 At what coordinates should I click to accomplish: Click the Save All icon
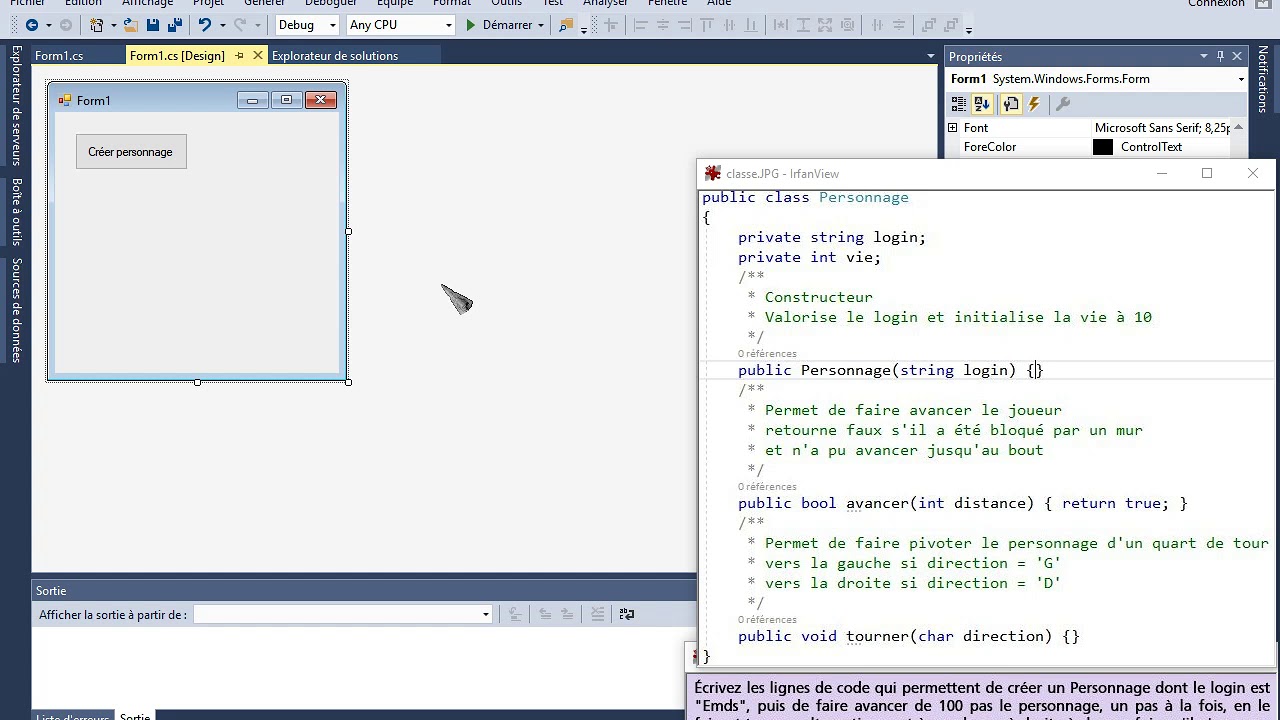tap(175, 25)
